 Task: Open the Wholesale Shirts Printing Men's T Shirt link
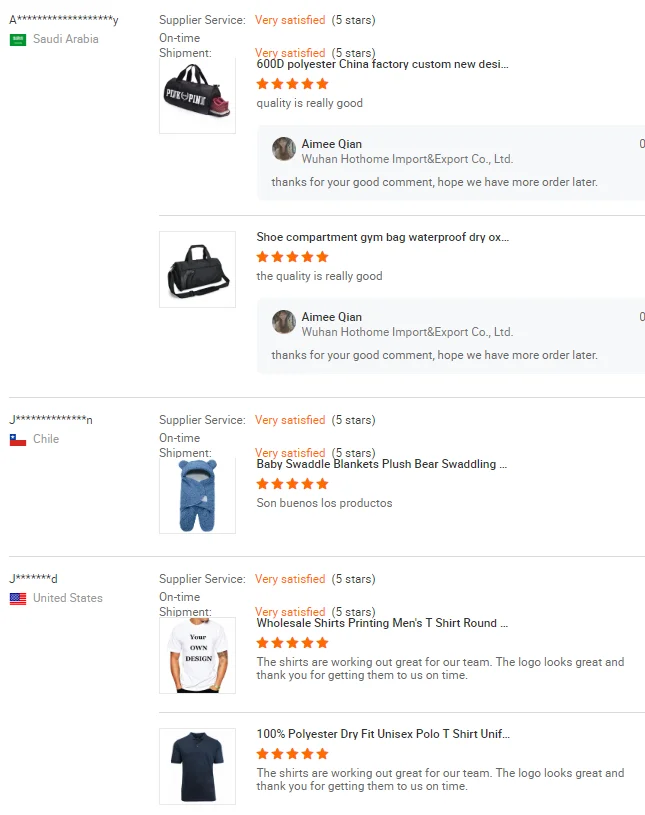[382, 623]
